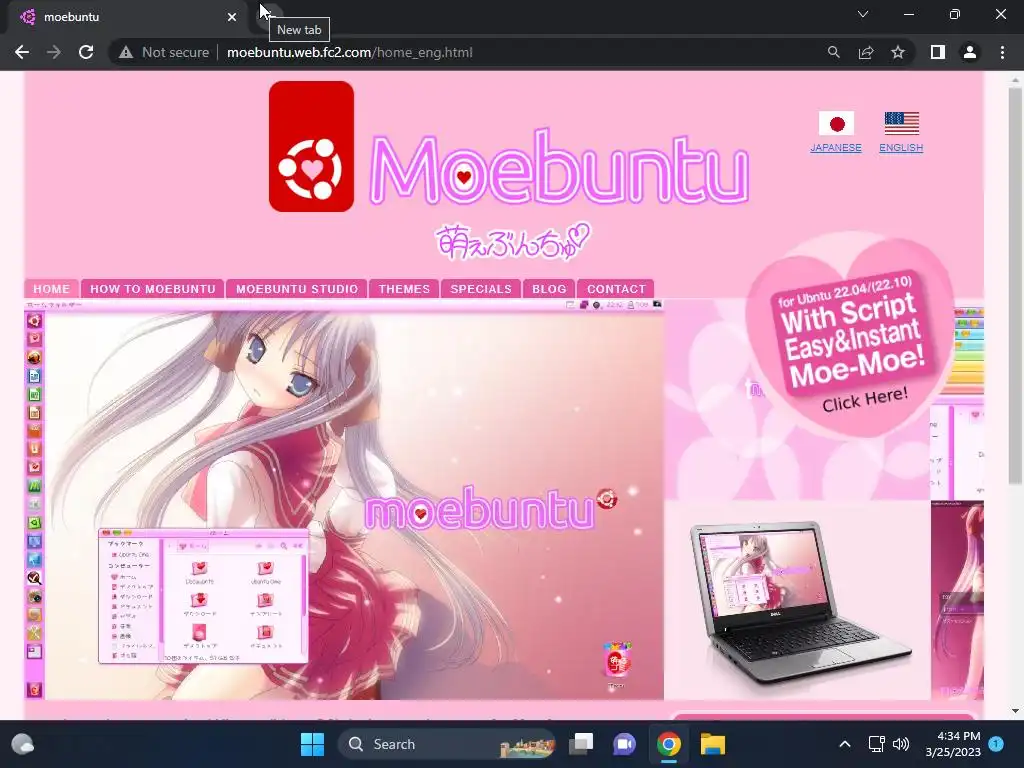This screenshot has height=768, width=1024.
Task: Open the tab search chevron
Action: pos(863,14)
